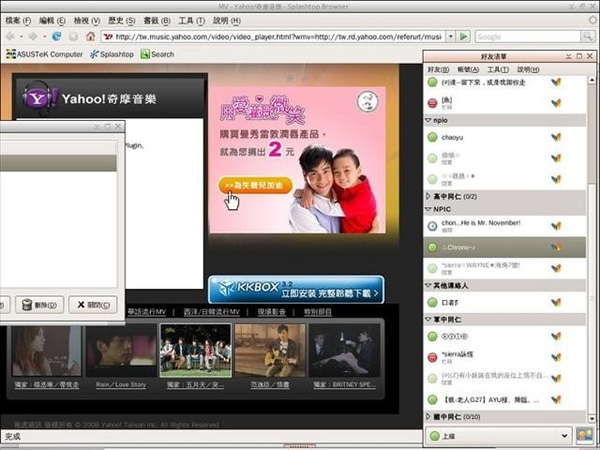The height and width of the screenshot is (450, 600).
Task: Select buddy 口都 under 其他連絡人
Action: 505,302
